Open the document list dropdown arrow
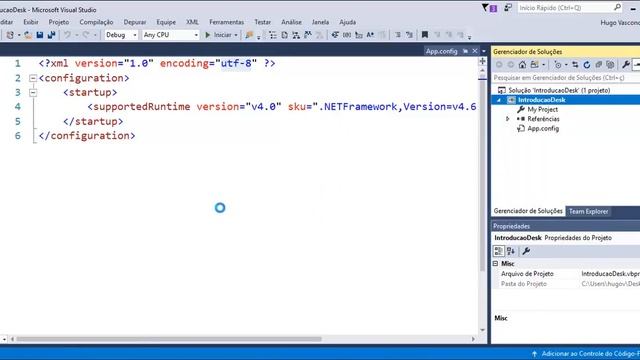This screenshot has height=360, width=640. [x=484, y=51]
